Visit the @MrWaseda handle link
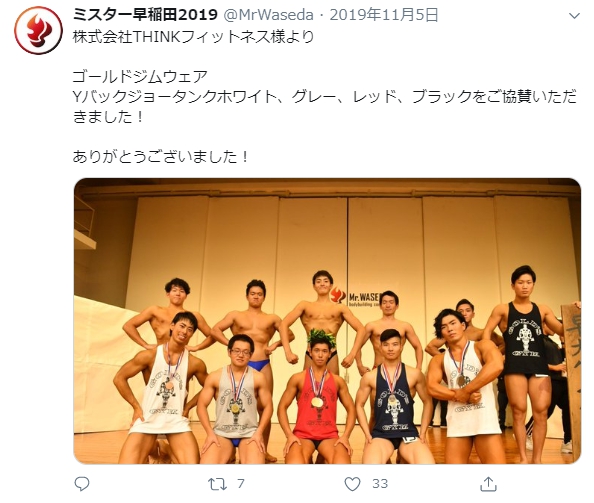594x503 pixels. pyautogui.click(x=269, y=15)
